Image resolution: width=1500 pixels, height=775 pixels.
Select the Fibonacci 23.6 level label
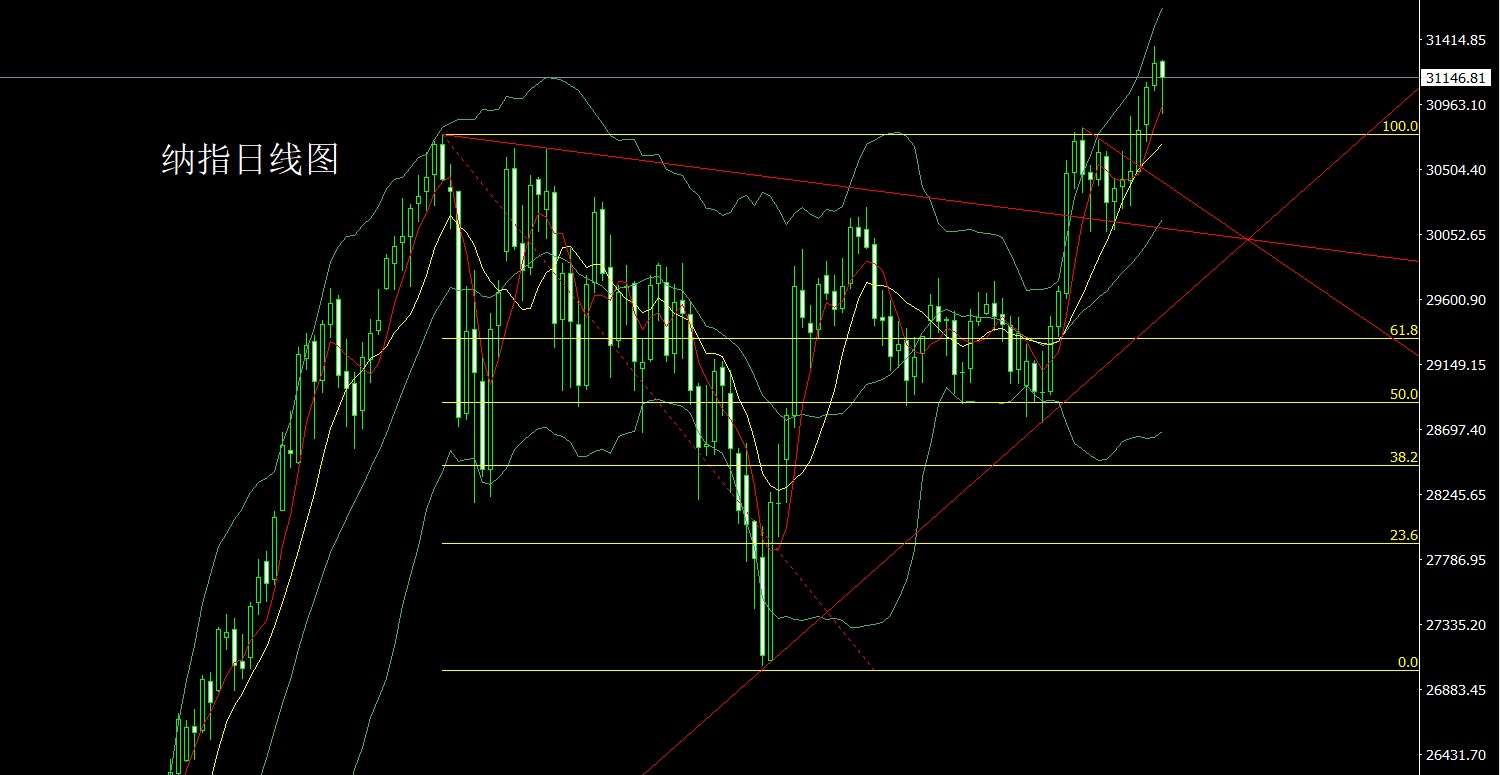(1404, 535)
